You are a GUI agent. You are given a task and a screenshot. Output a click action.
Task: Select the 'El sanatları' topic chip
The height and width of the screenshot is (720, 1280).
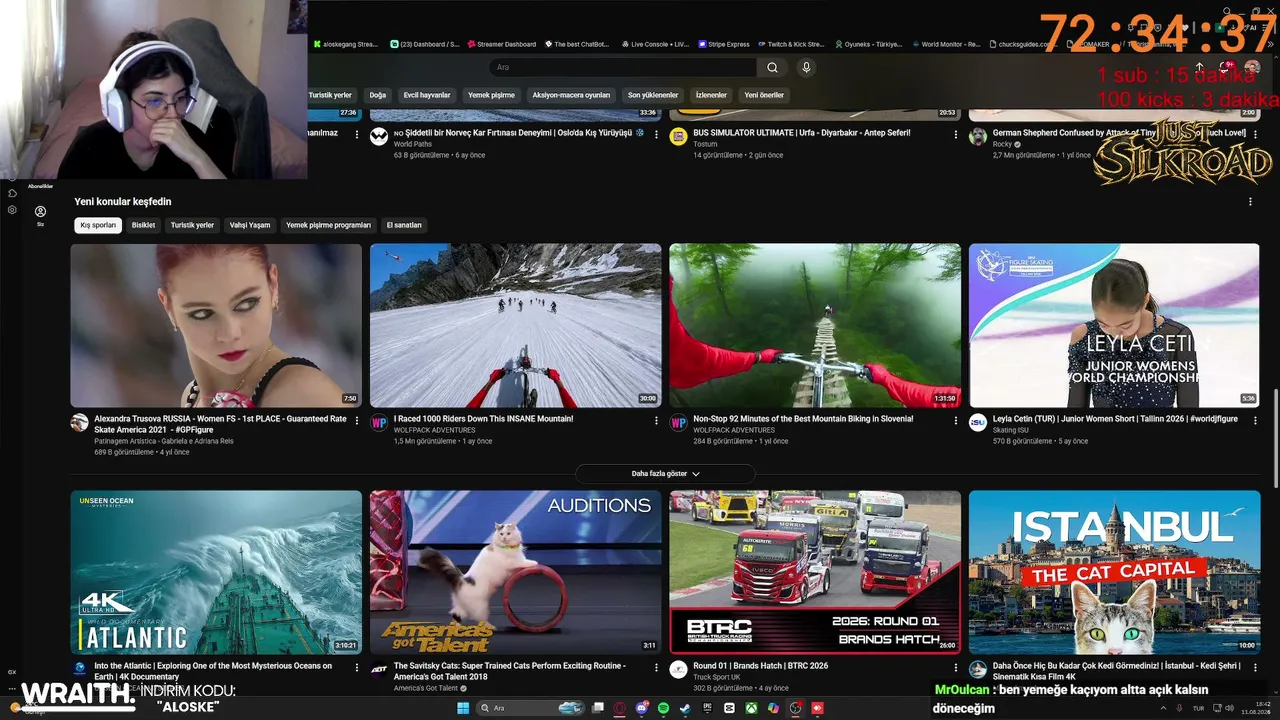(404, 225)
